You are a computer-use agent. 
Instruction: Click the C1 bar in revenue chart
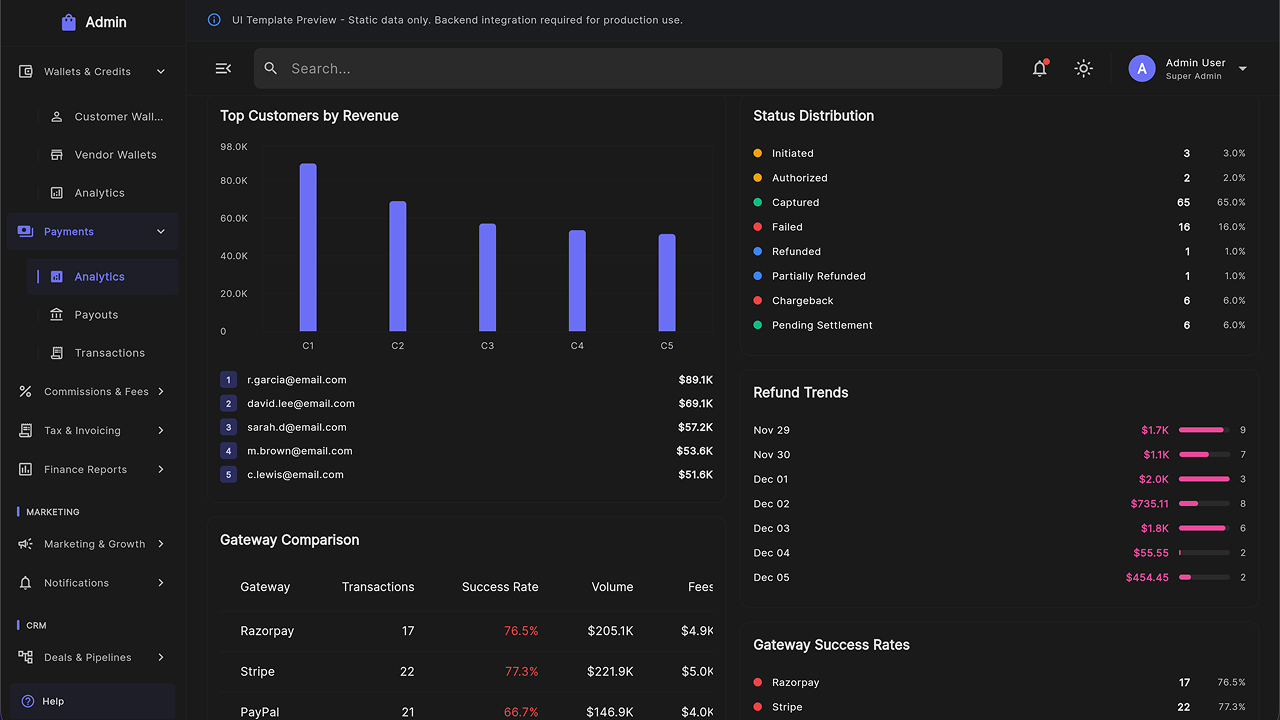tap(308, 247)
